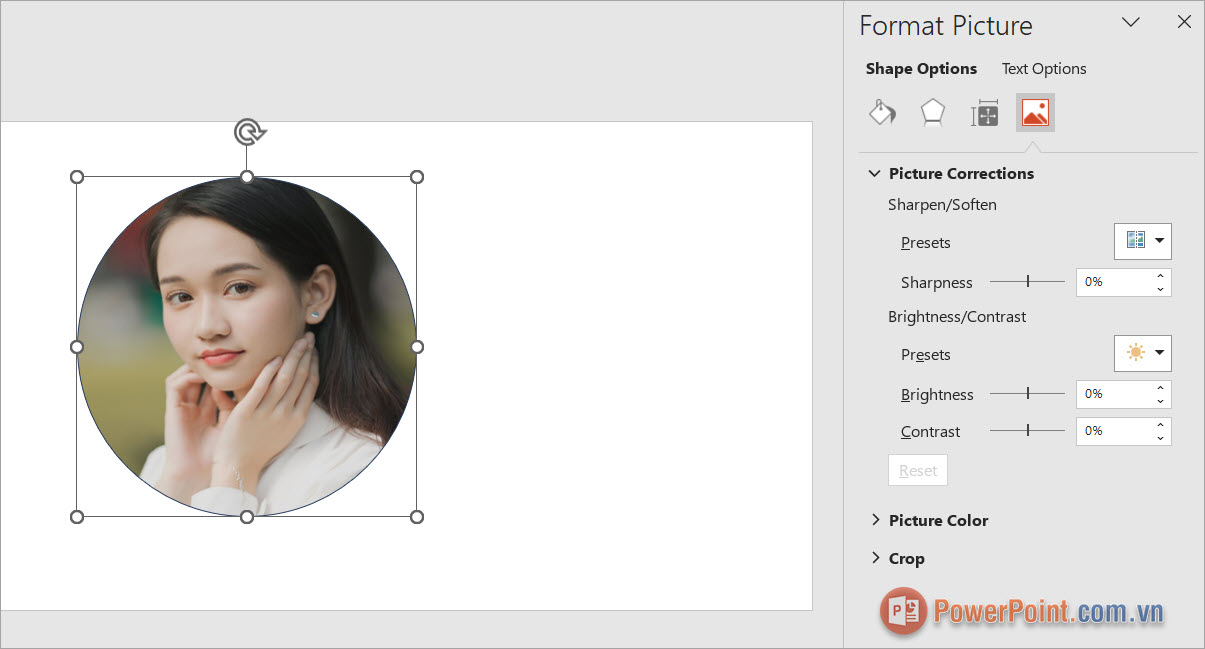Viewport: 1205px width, 649px height.
Task: Click the sun icon for Brightness presets
Action: 1136,353
